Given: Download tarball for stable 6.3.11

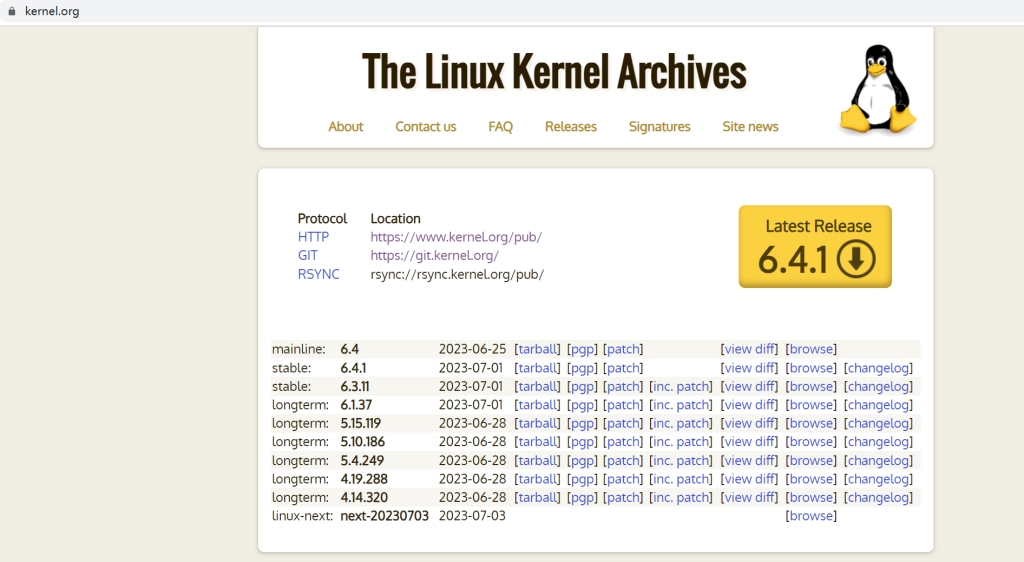Looking at the screenshot, I should coord(537,386).
